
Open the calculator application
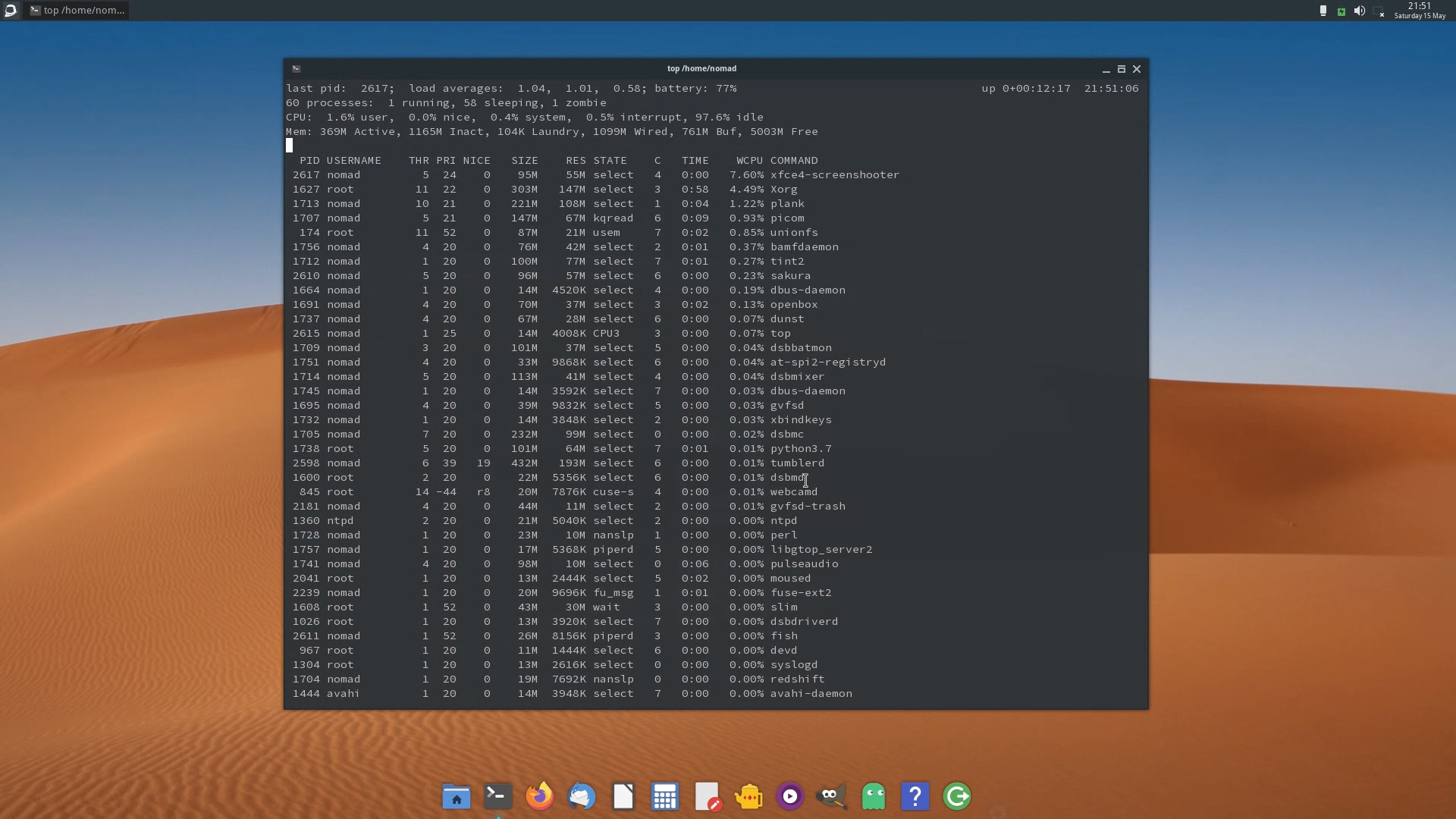tap(664, 795)
